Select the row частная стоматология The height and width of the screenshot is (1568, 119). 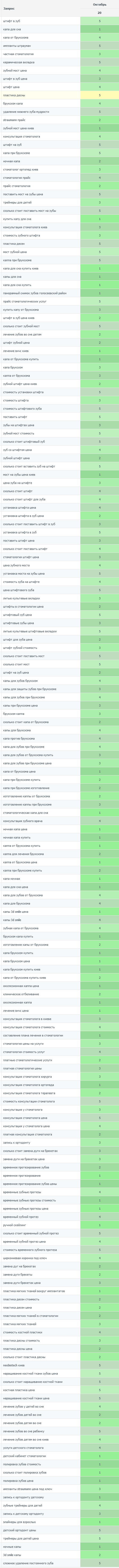point(59,53)
